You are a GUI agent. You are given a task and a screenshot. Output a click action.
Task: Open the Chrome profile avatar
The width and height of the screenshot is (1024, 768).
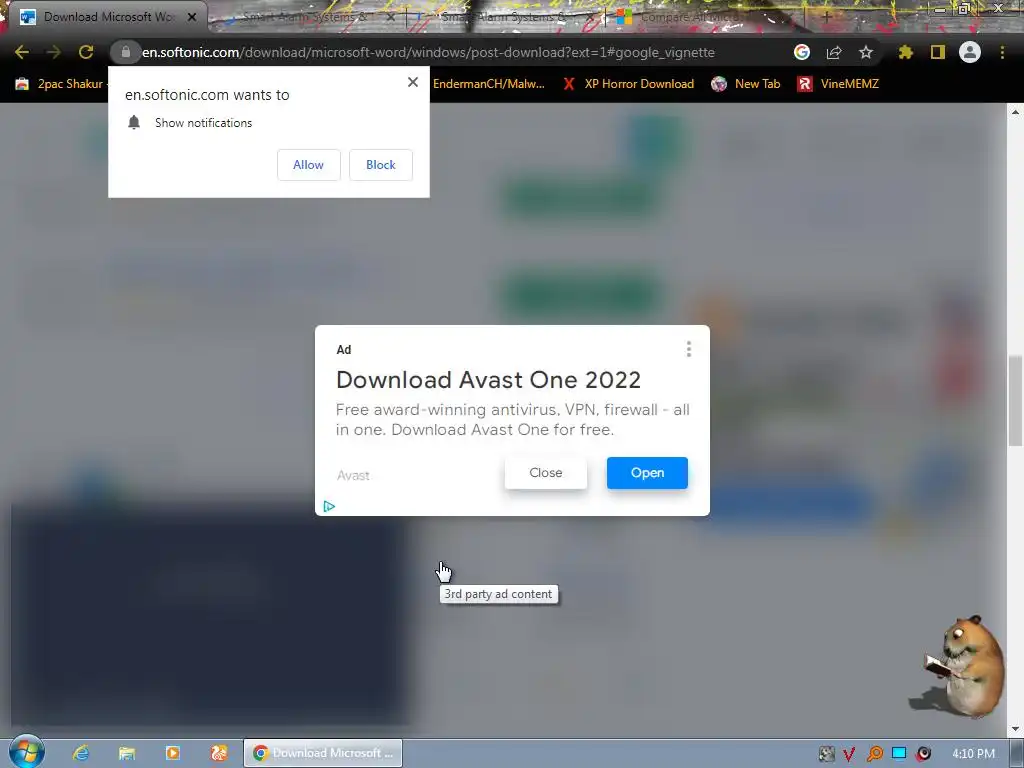970,52
